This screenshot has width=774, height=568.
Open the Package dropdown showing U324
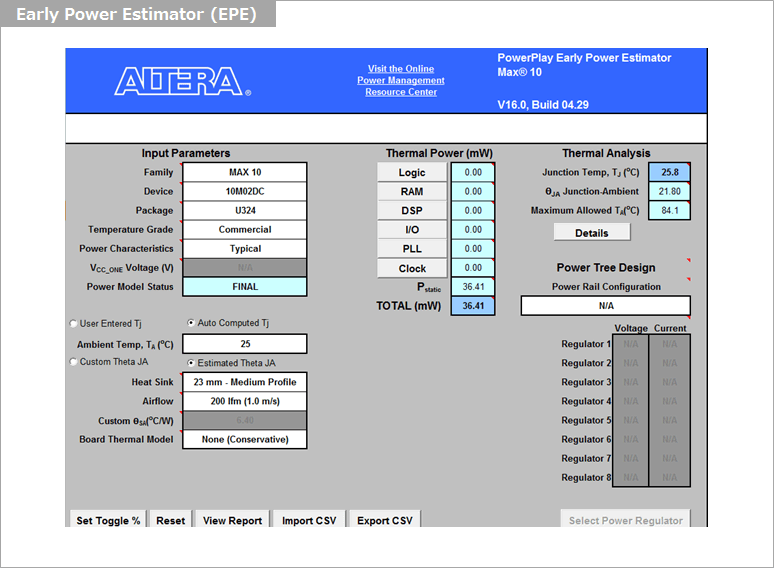[245, 210]
